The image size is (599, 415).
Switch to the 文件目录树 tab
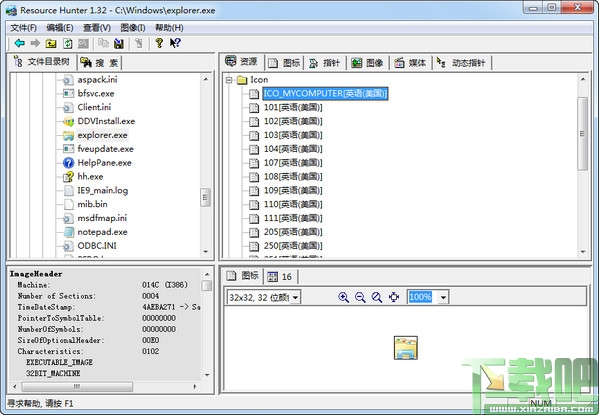42,62
